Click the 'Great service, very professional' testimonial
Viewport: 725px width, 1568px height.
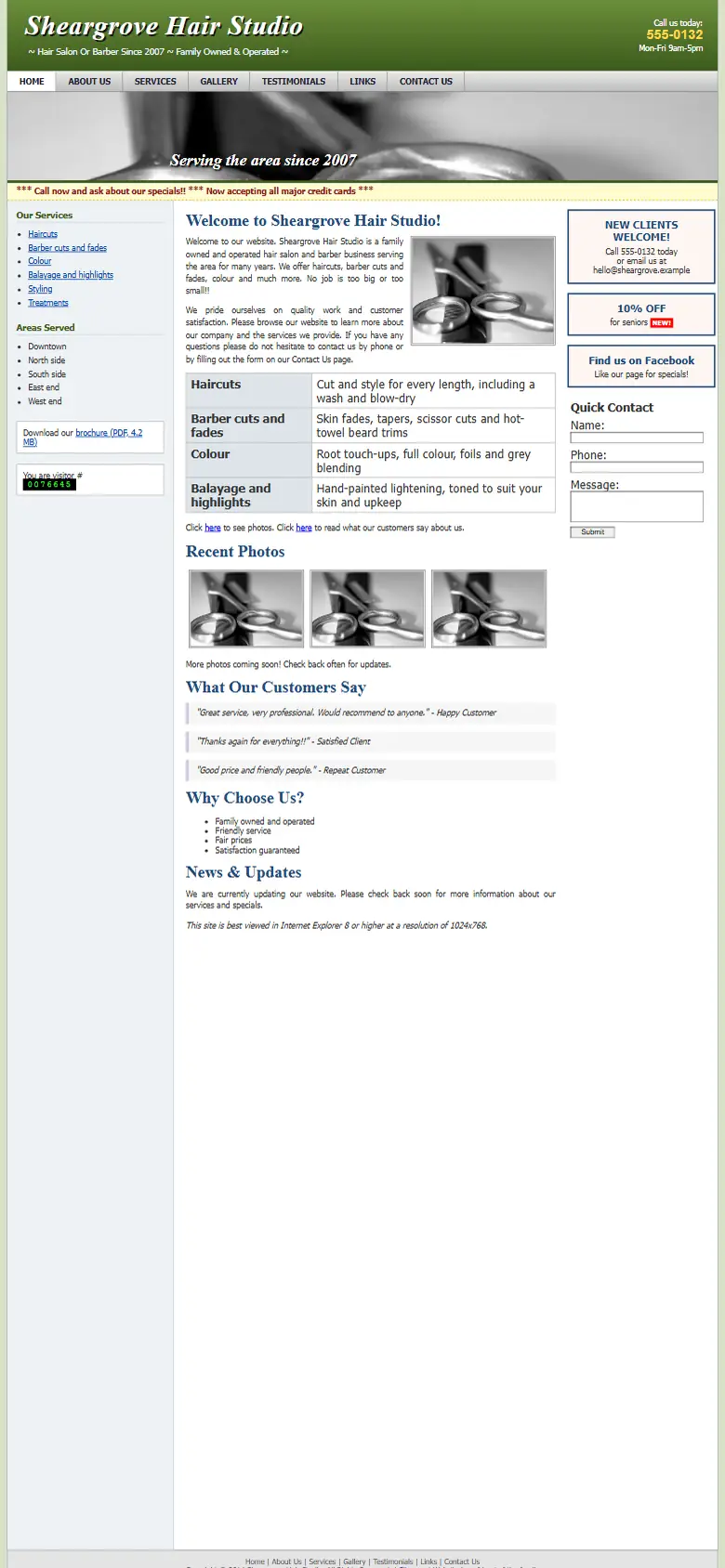pos(371,712)
